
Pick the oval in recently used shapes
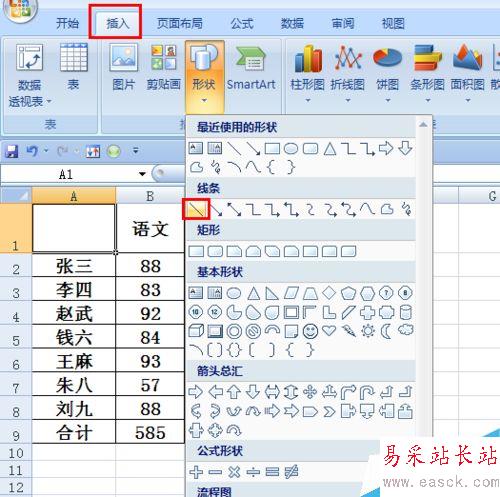[291, 149]
